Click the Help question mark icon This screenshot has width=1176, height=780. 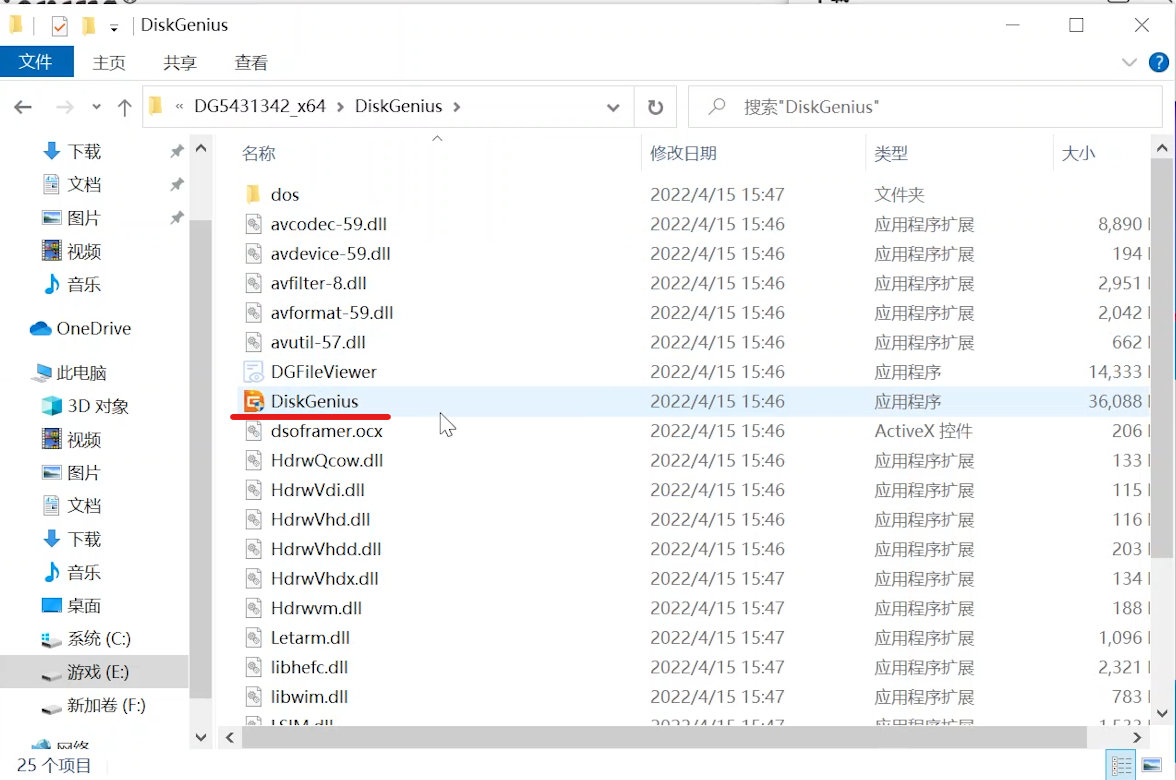point(1159,62)
